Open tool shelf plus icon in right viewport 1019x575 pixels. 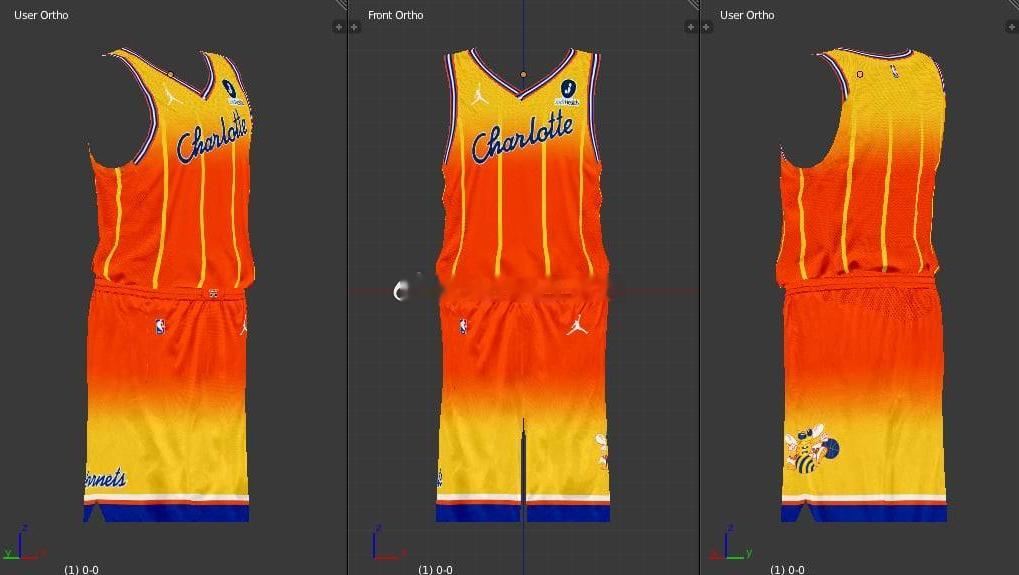click(x=706, y=27)
